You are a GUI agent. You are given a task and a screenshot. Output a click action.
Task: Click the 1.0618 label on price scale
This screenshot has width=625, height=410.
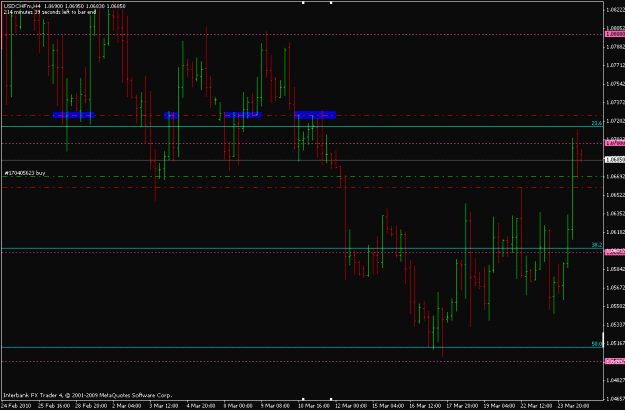615,232
